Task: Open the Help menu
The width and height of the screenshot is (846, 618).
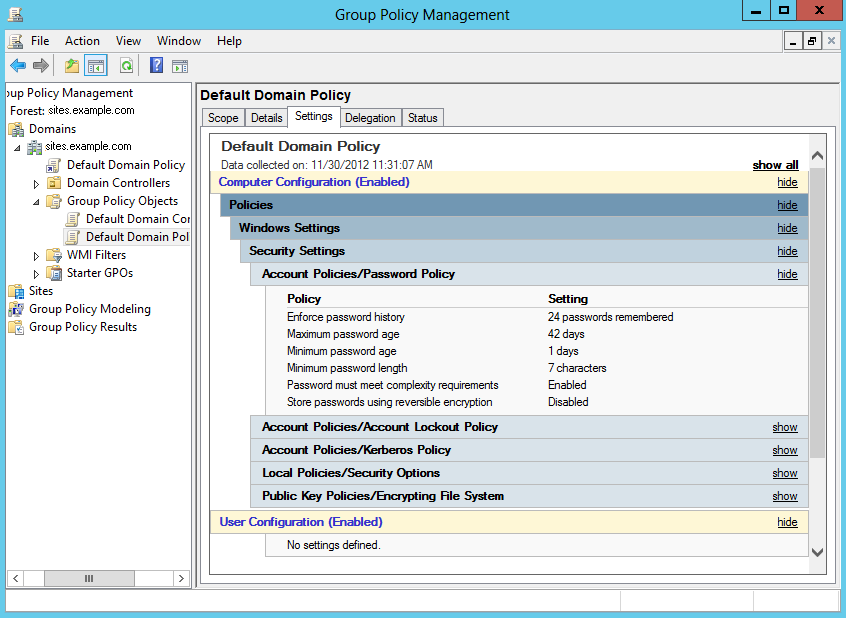Action: point(229,41)
